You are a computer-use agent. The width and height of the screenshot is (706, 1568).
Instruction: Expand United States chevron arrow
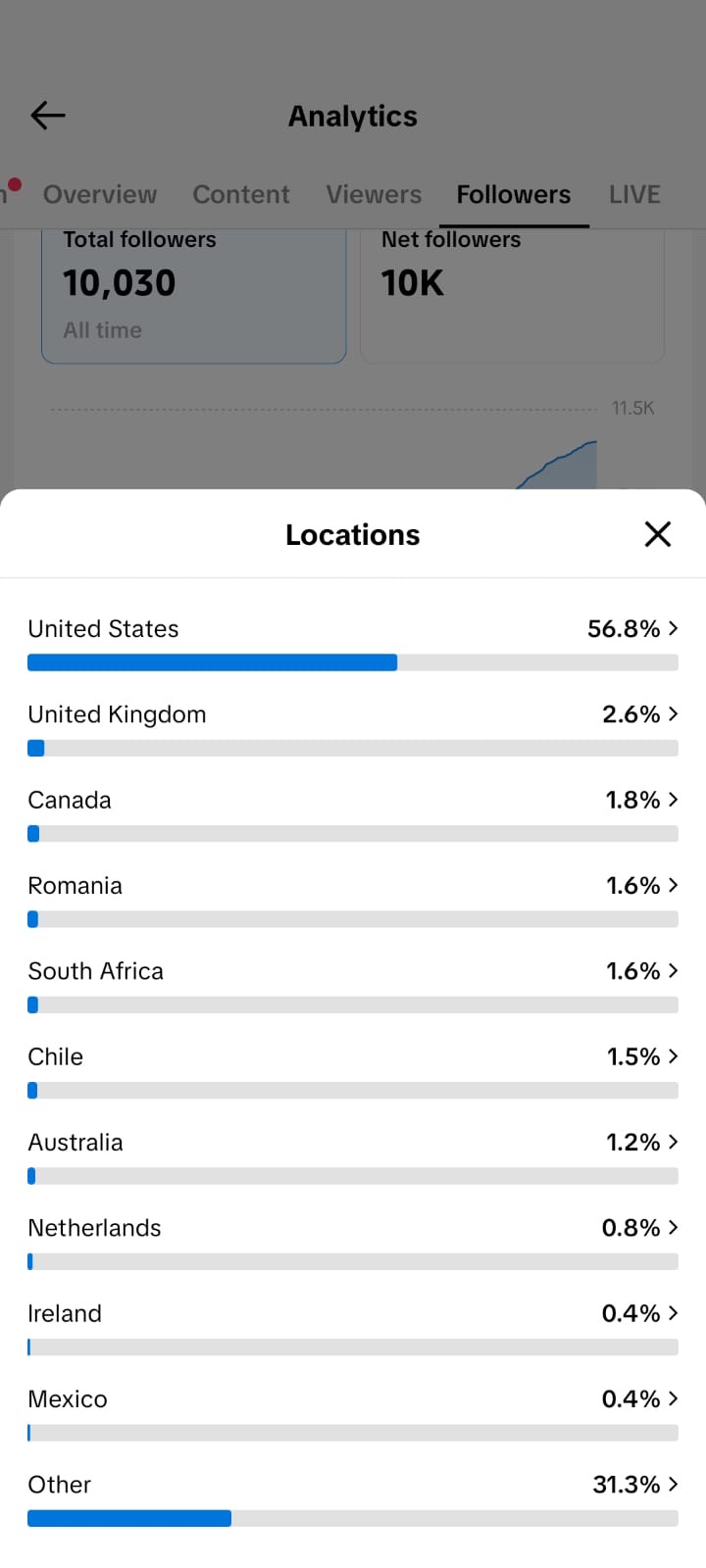(673, 628)
